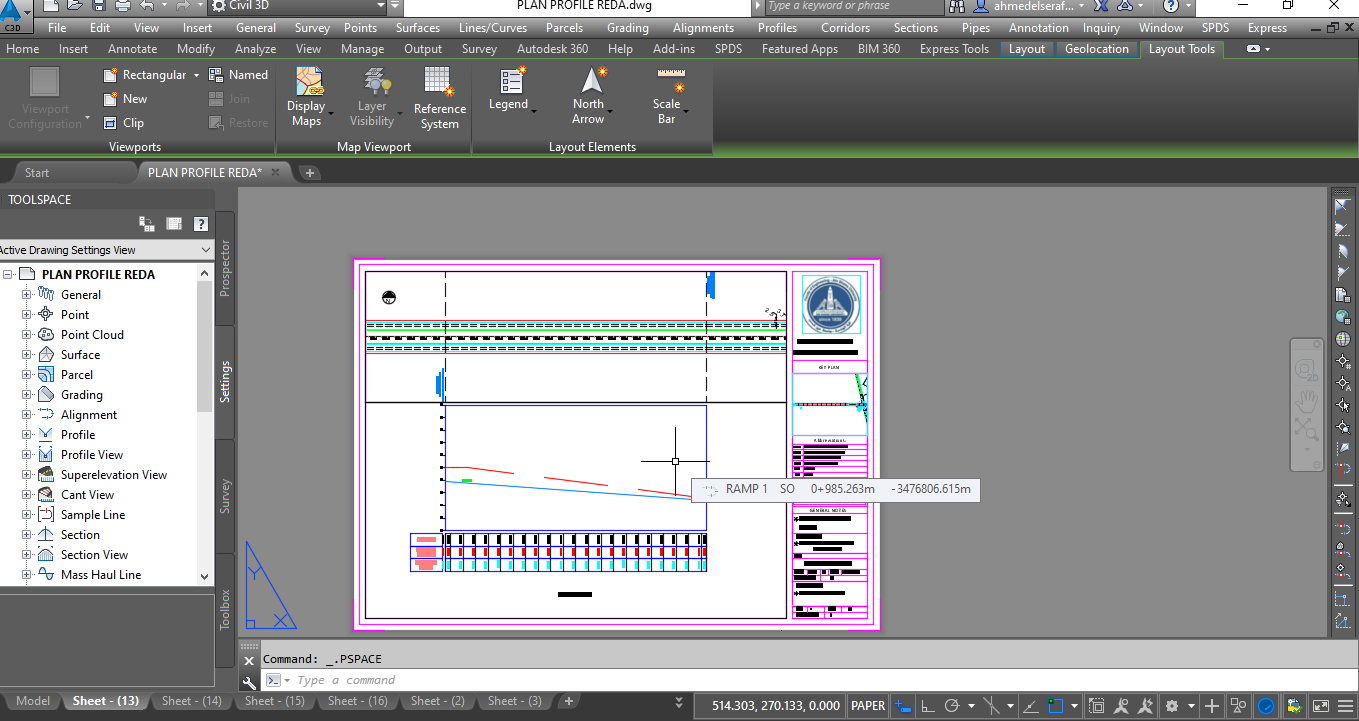Open Named viewports dialog

pos(238,75)
